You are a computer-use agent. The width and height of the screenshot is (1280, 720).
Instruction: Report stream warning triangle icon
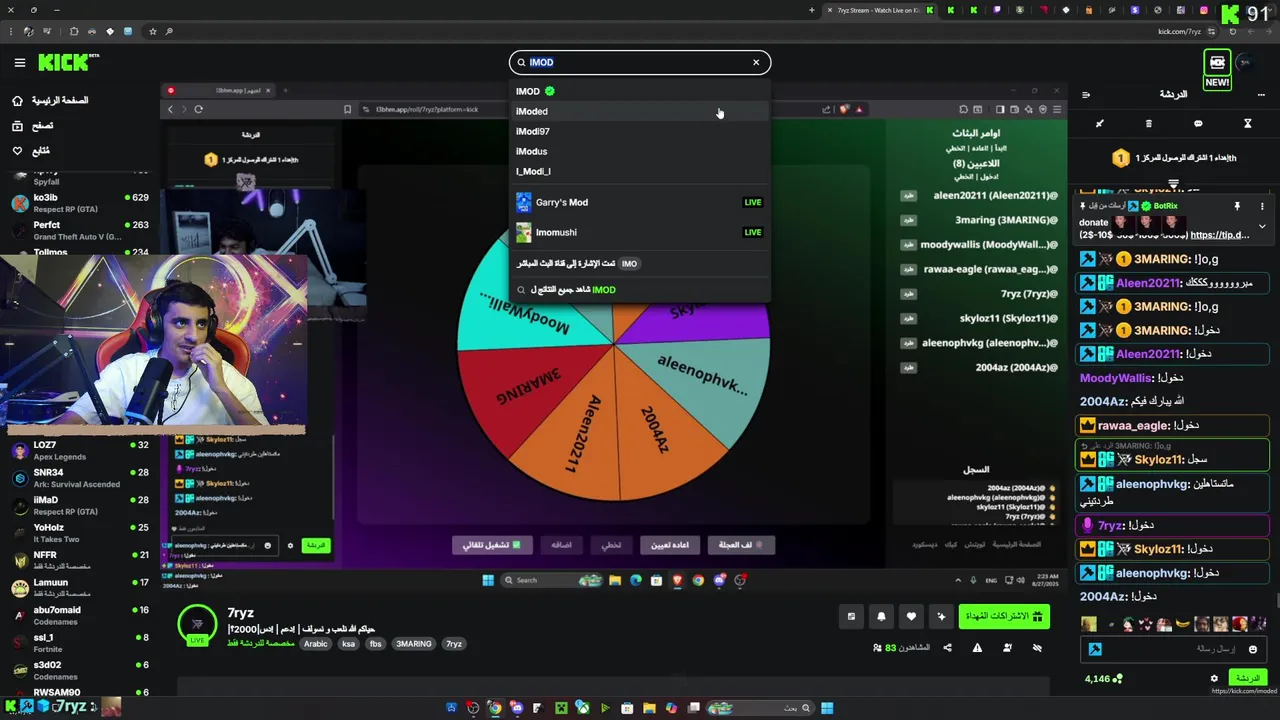click(977, 648)
